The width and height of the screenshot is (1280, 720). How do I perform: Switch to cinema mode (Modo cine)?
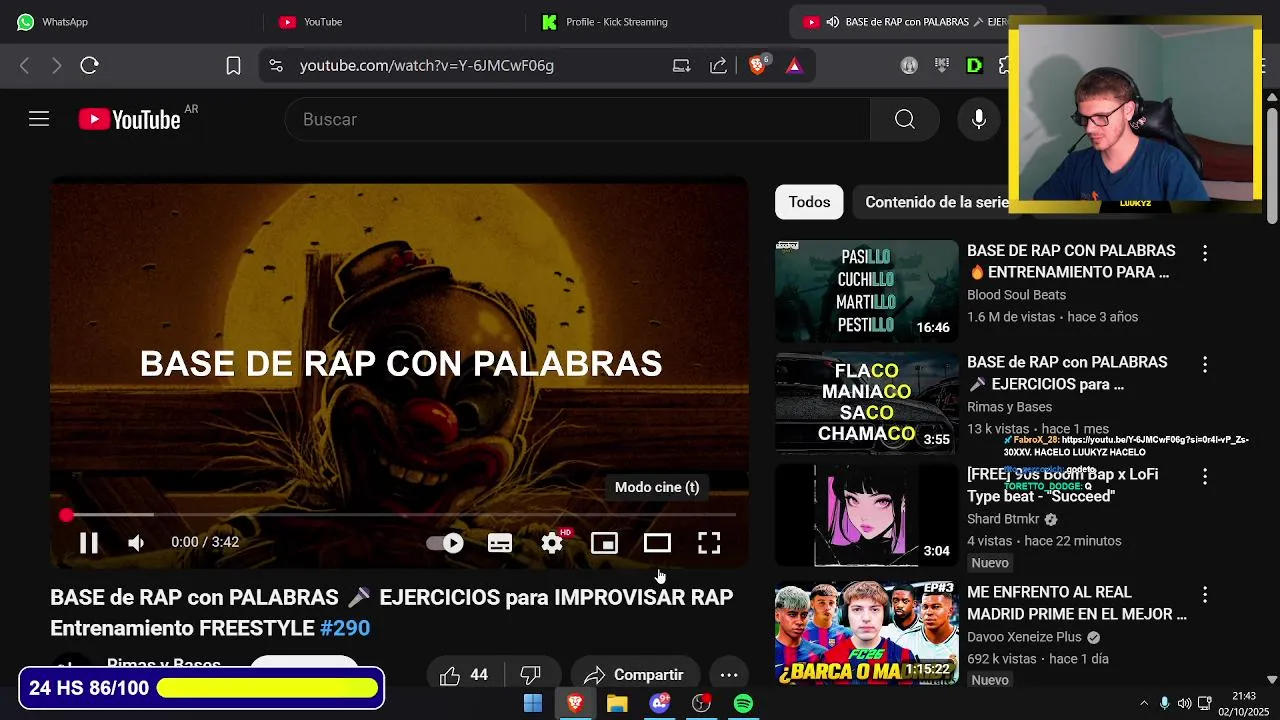tap(657, 543)
